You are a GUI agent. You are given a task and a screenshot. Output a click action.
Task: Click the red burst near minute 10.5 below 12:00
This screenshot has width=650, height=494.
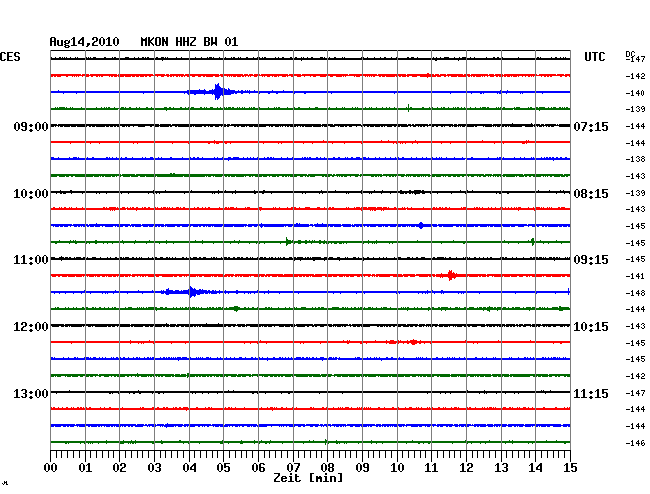click(x=413, y=342)
